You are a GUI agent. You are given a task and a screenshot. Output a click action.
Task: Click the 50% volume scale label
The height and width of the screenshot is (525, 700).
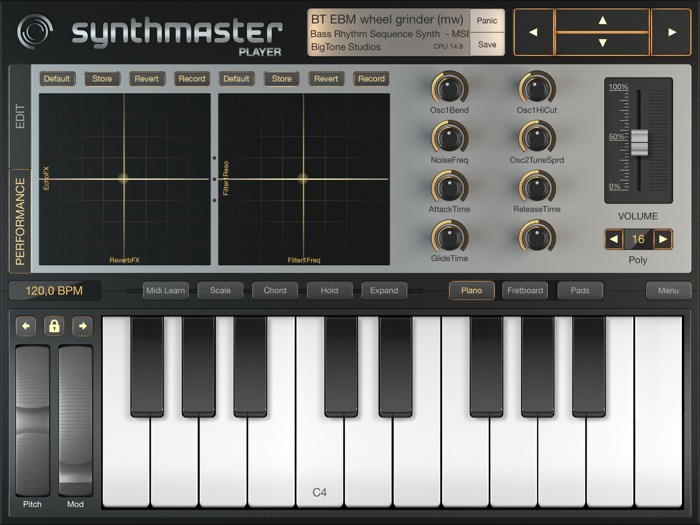617,137
